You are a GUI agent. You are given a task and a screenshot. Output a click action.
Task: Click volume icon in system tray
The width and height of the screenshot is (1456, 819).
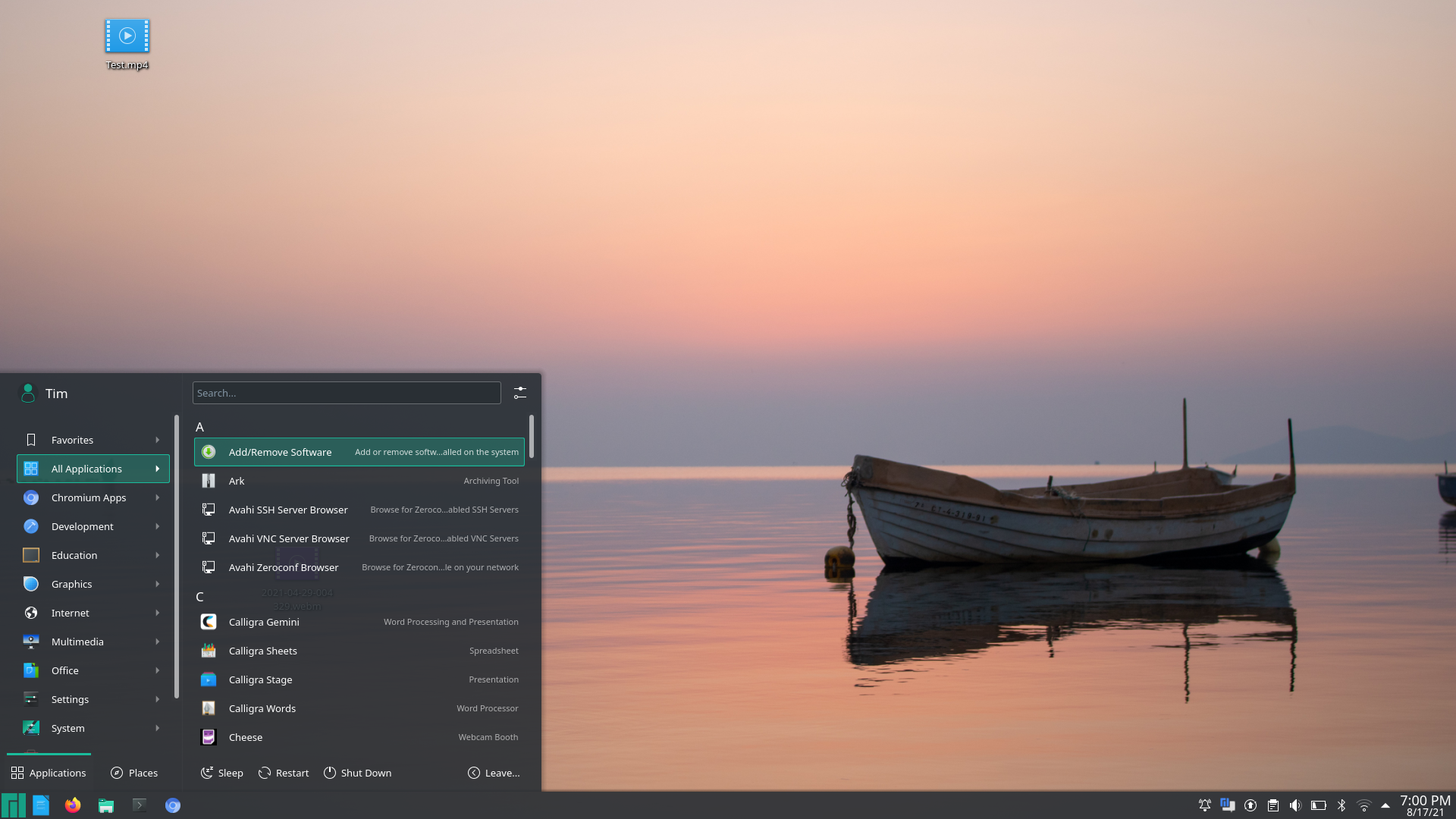pos(1295,805)
